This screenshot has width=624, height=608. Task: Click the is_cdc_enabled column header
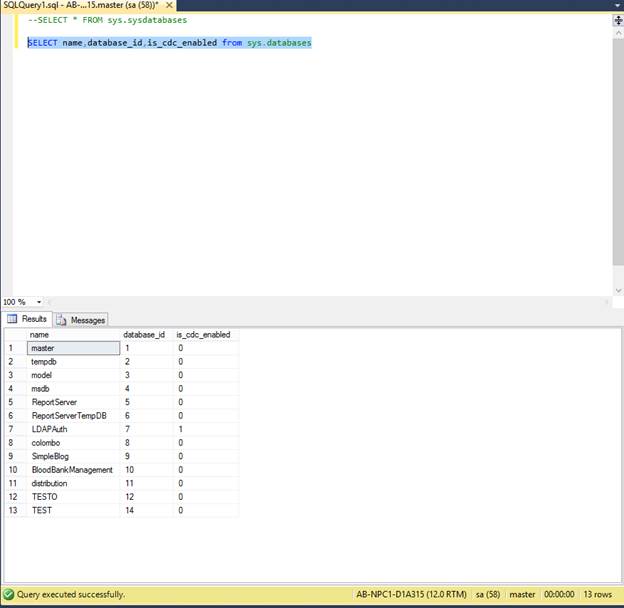(207, 335)
